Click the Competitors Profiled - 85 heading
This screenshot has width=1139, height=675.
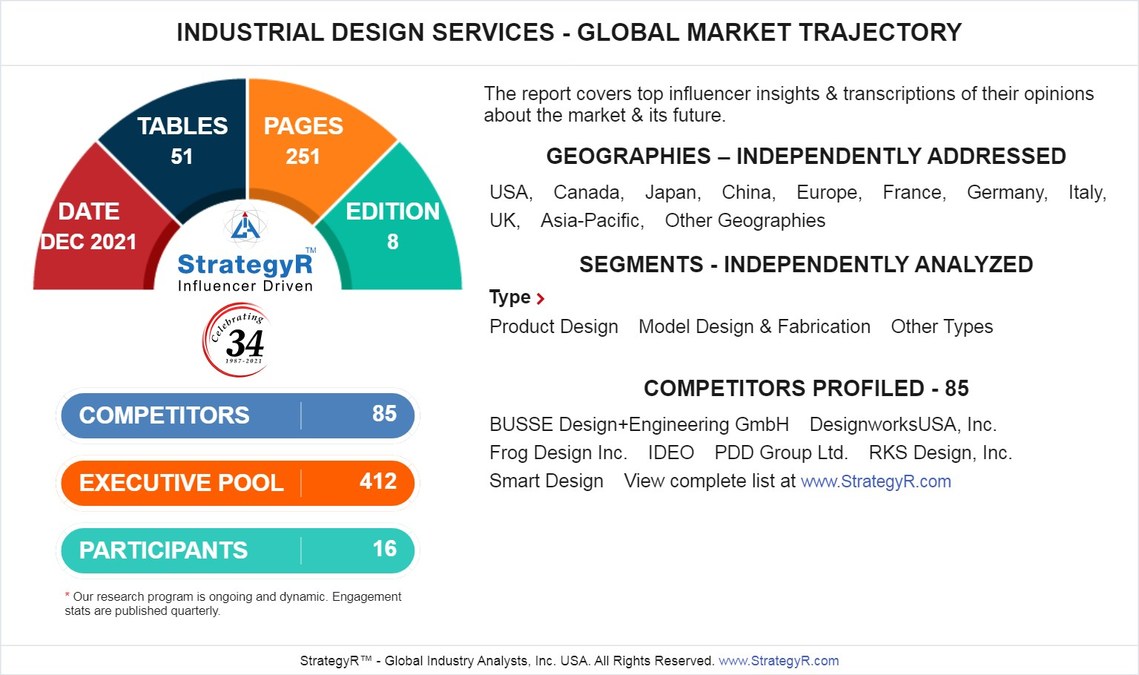pos(806,388)
